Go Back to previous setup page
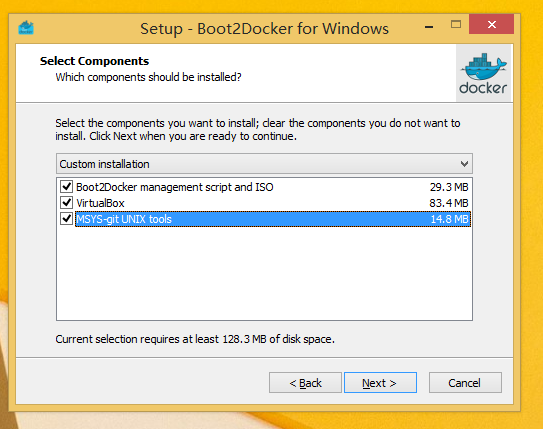 [305, 383]
